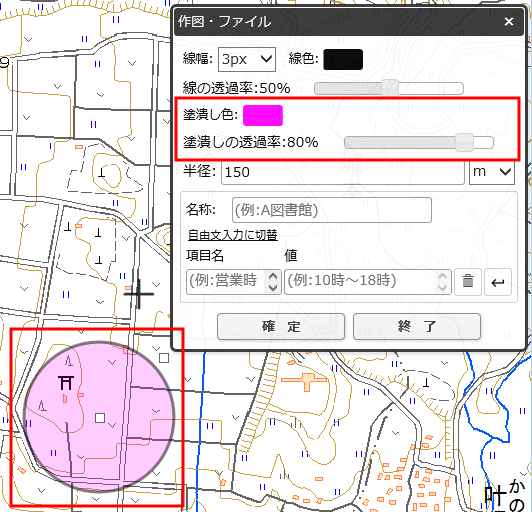Click the square marker above the pink circle
532x512 pixels.
click(164, 358)
